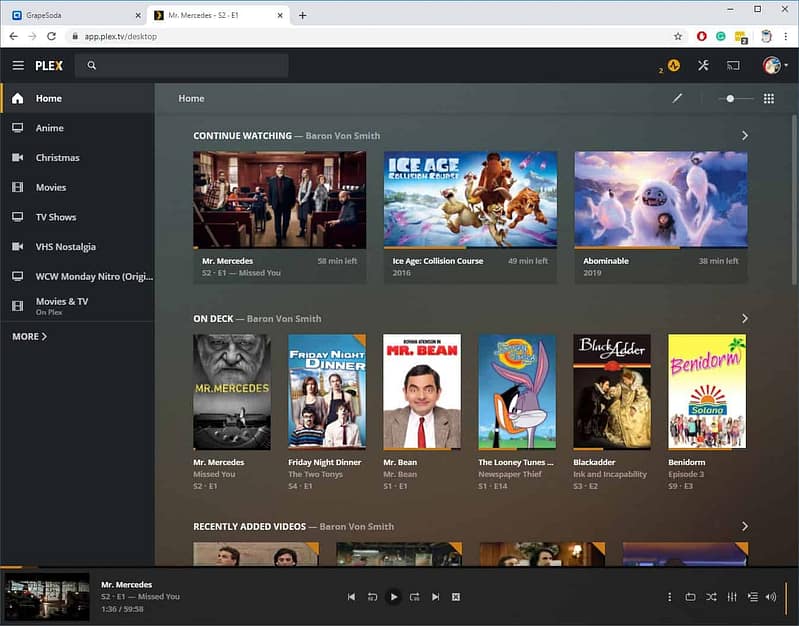Open the Movies library

pos(77,187)
